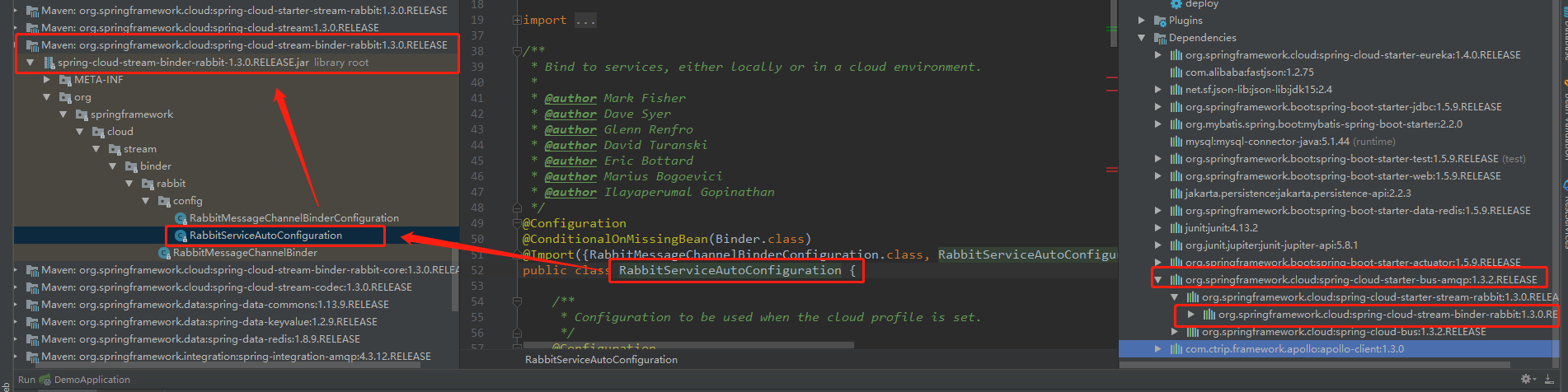Viewport: 1568px width, 392px height.
Task: Collapse the config package node
Action: (x=146, y=201)
